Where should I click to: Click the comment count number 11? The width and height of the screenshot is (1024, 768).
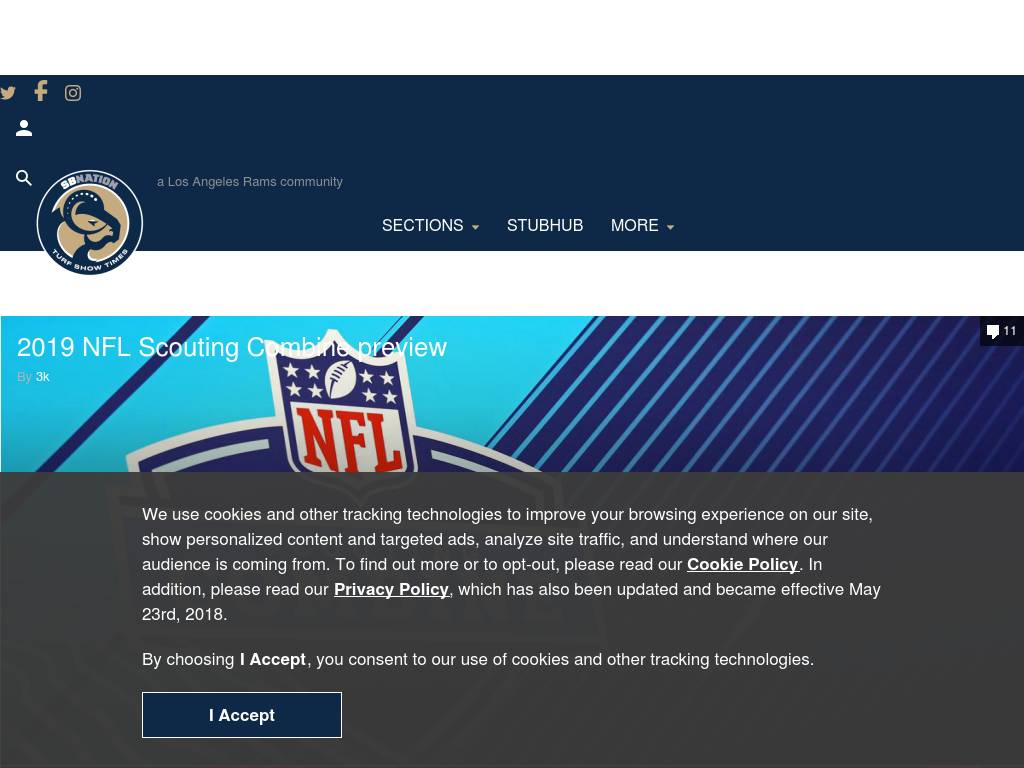(1010, 331)
